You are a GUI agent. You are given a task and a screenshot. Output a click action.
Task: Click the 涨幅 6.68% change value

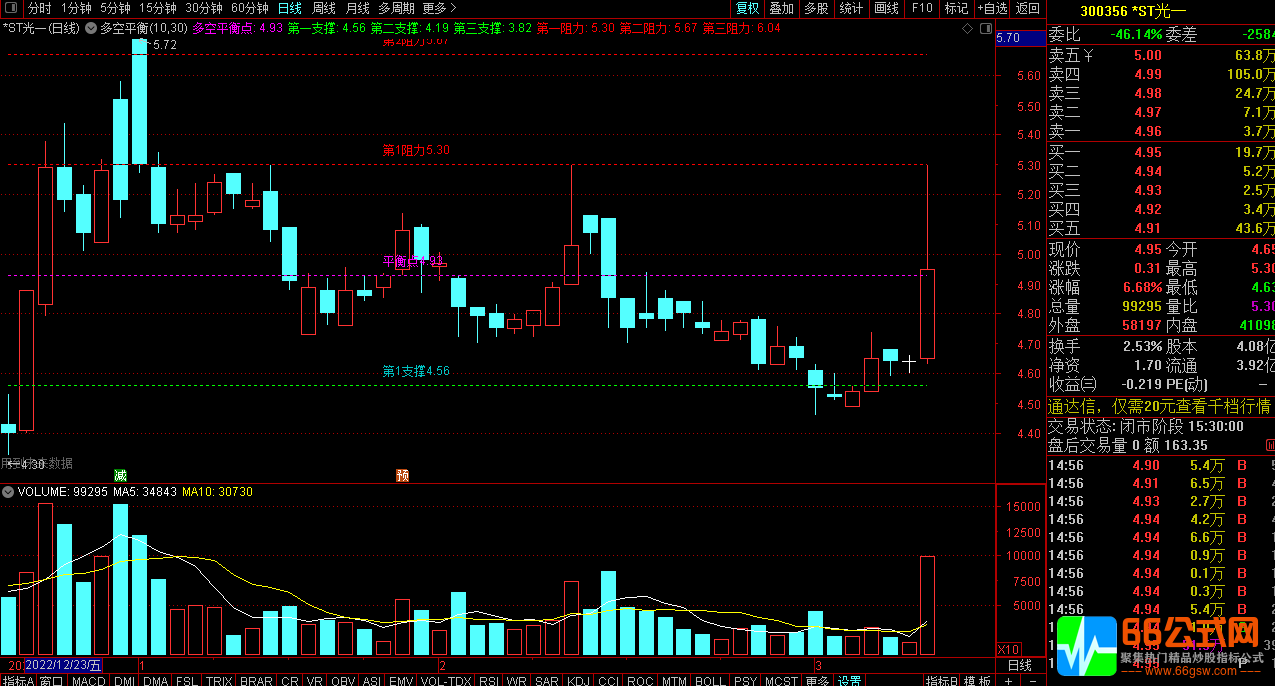pos(1141,287)
